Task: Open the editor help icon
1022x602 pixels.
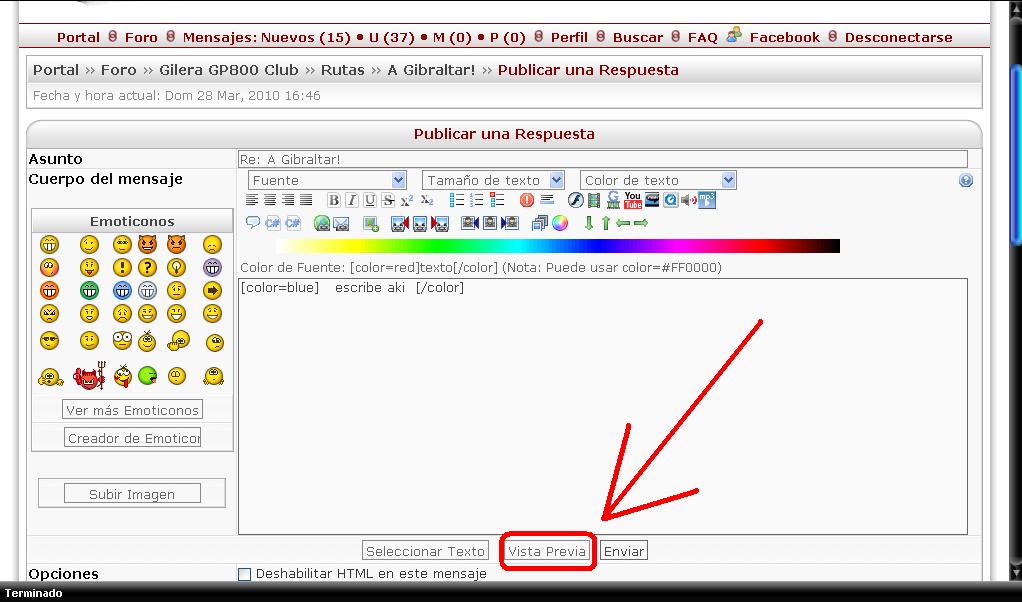Action: [965, 181]
